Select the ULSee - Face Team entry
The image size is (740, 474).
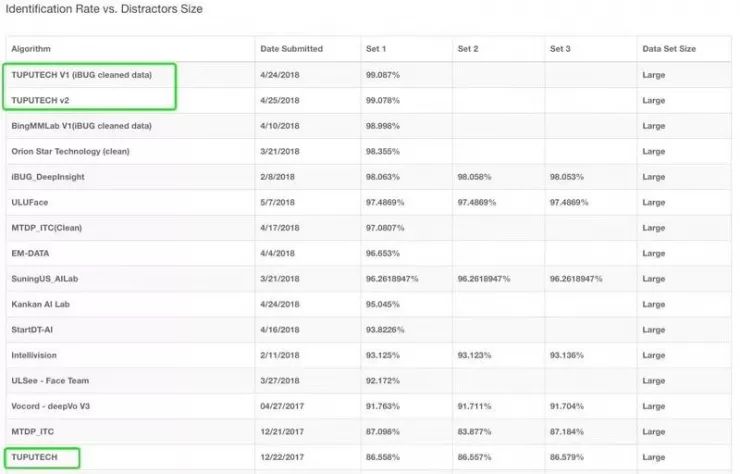coord(50,381)
